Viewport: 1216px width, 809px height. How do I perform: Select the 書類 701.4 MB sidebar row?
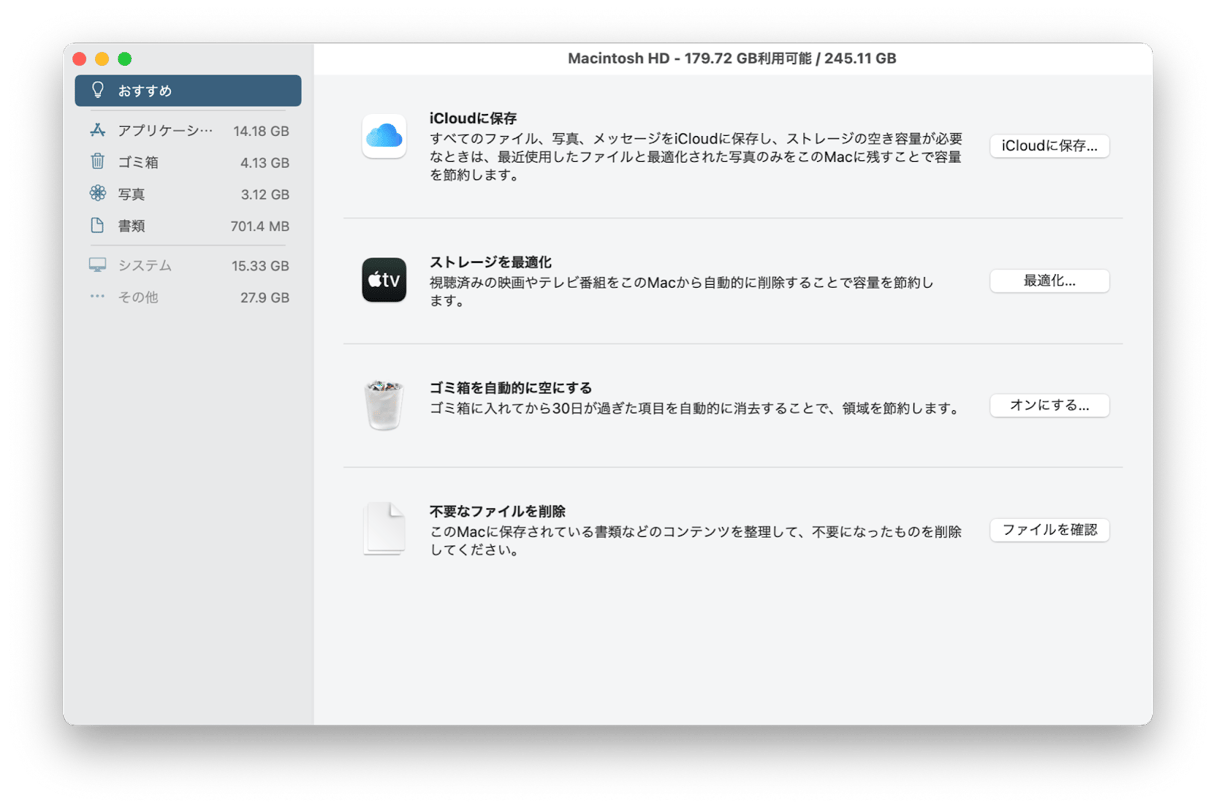tap(188, 226)
